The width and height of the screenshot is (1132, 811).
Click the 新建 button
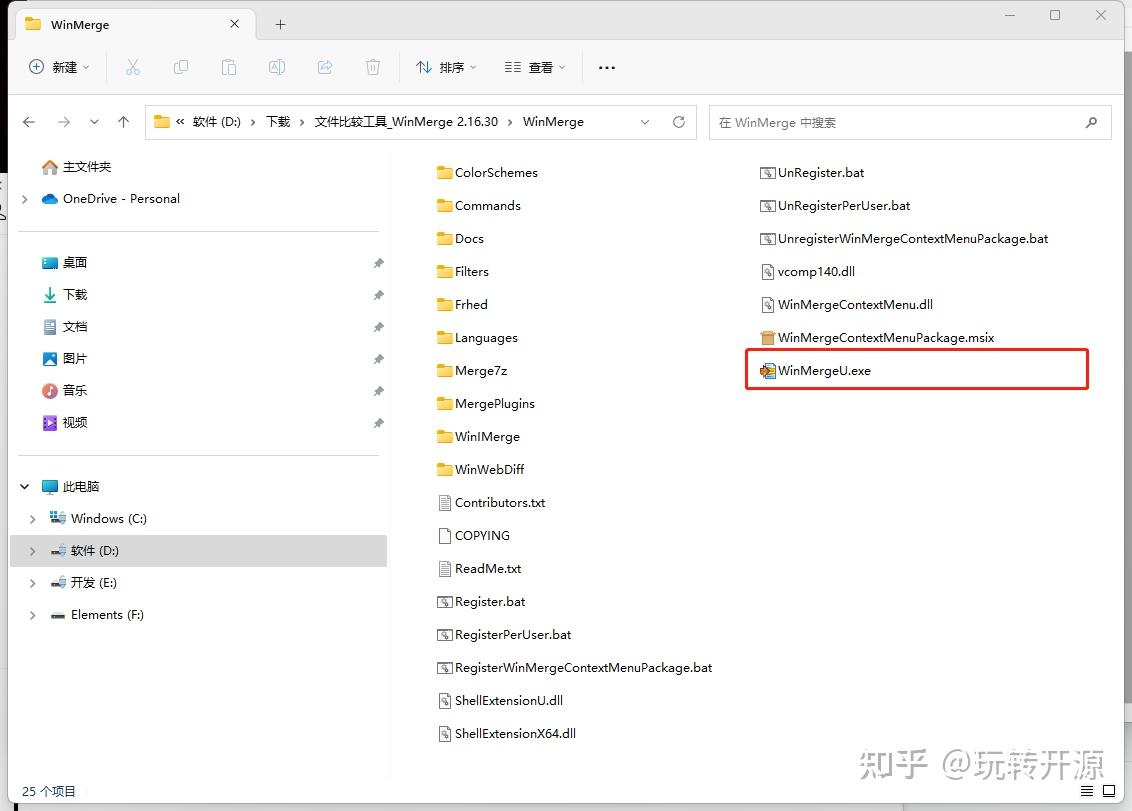[x=57, y=67]
